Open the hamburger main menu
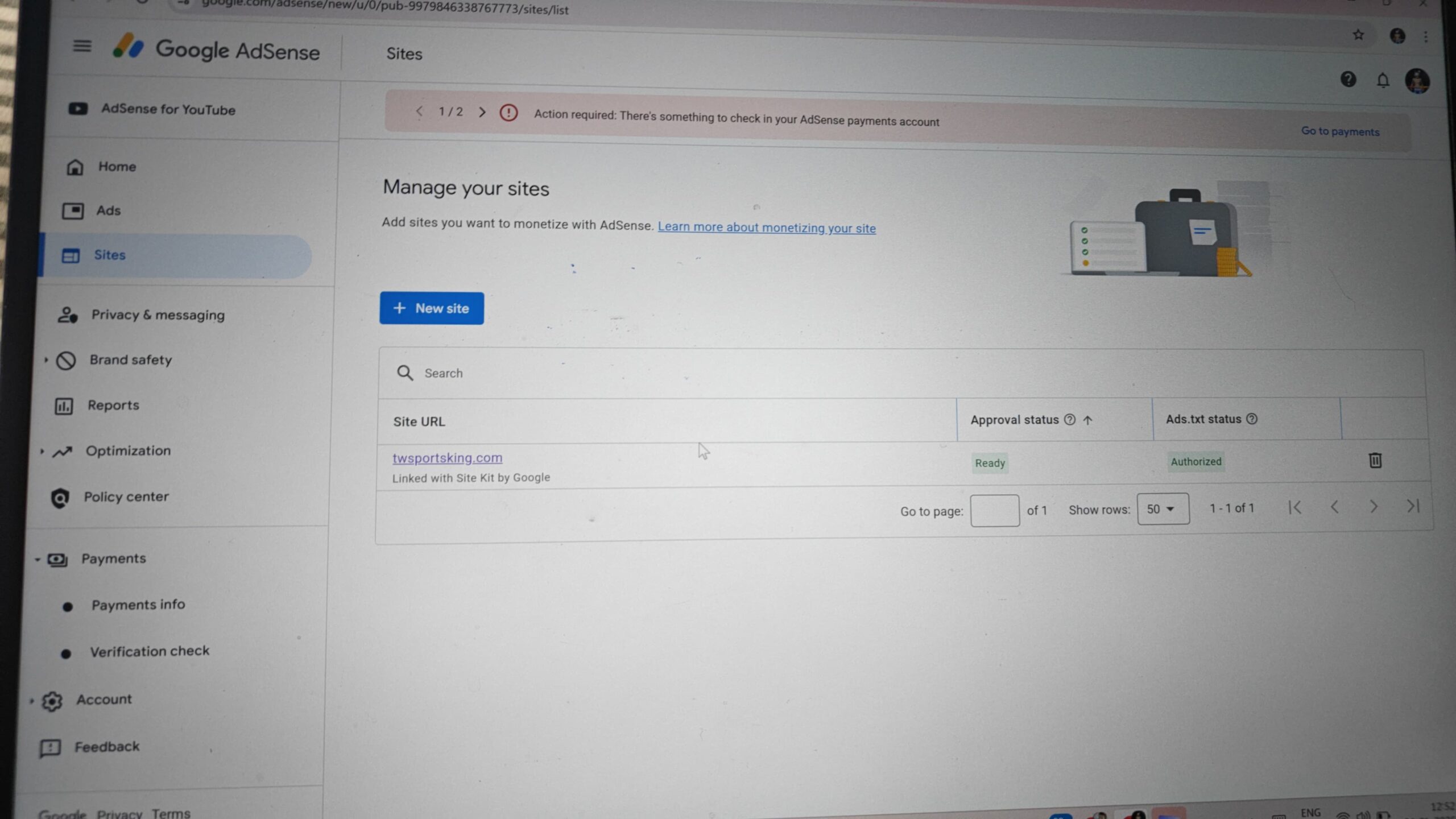This screenshot has width=1456, height=819. point(82,46)
